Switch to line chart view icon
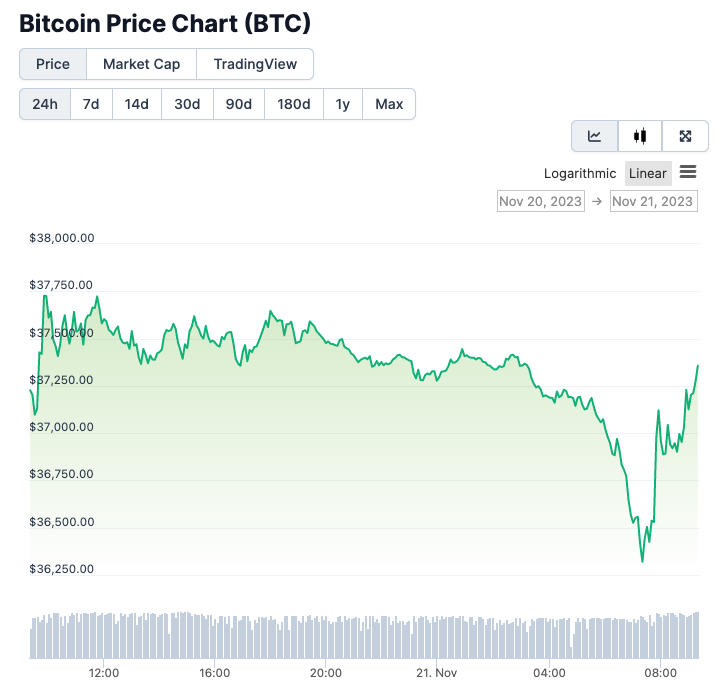 click(594, 136)
